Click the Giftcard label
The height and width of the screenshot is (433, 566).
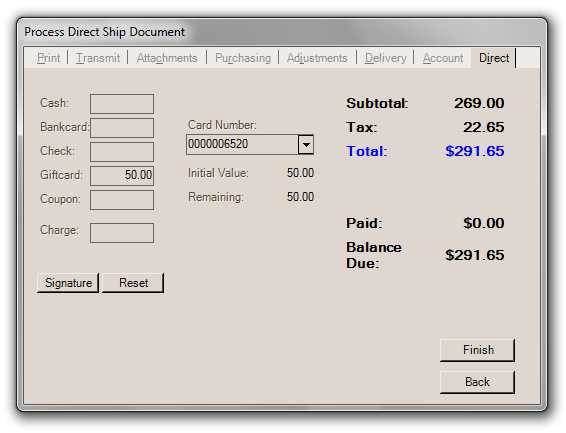coord(61,175)
